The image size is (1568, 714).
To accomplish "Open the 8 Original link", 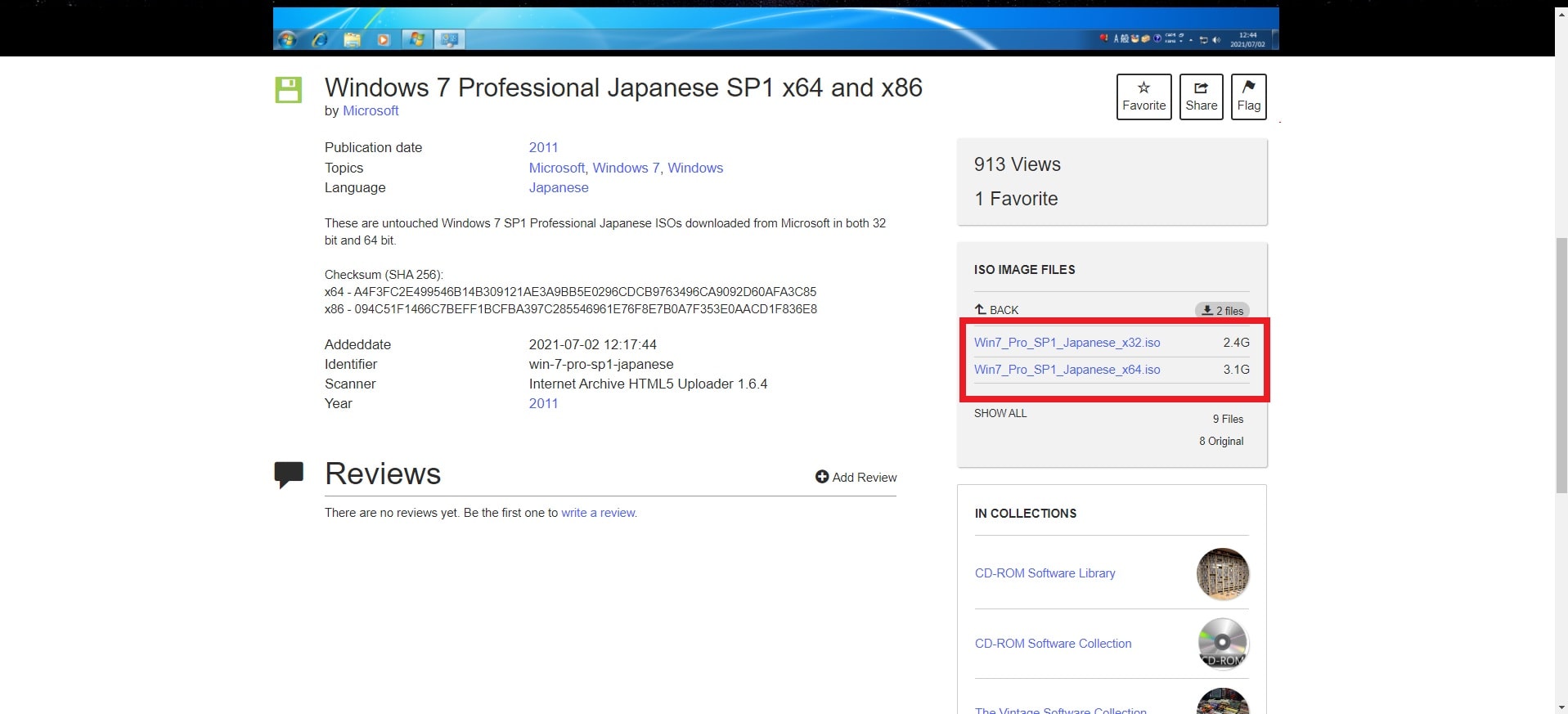I will click(x=1221, y=441).
